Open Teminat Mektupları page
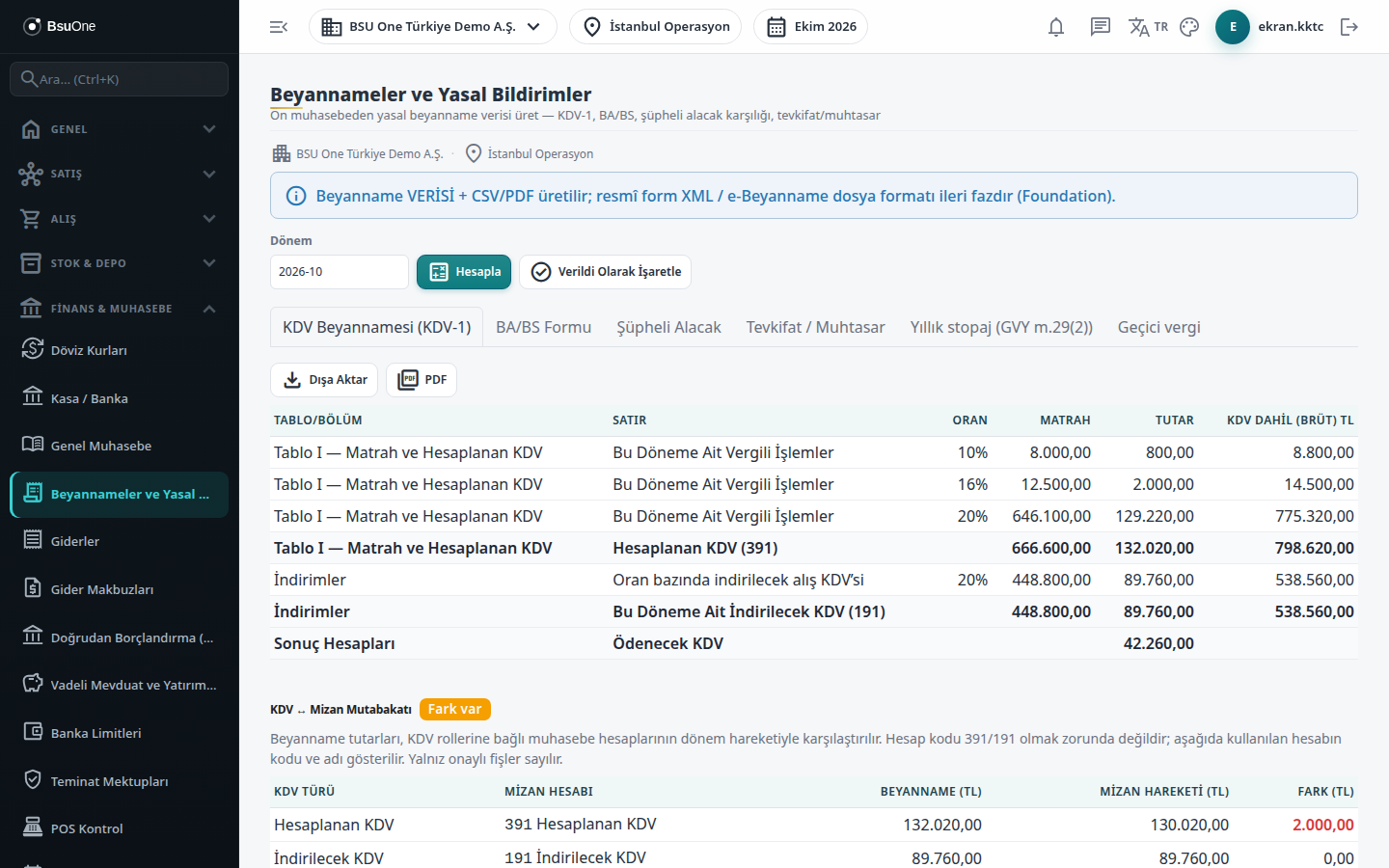The width and height of the screenshot is (1389, 868). click(x=120, y=781)
